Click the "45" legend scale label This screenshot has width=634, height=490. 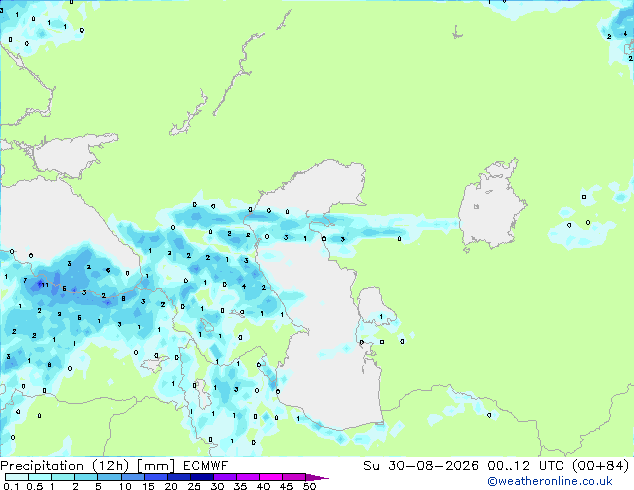(x=286, y=486)
